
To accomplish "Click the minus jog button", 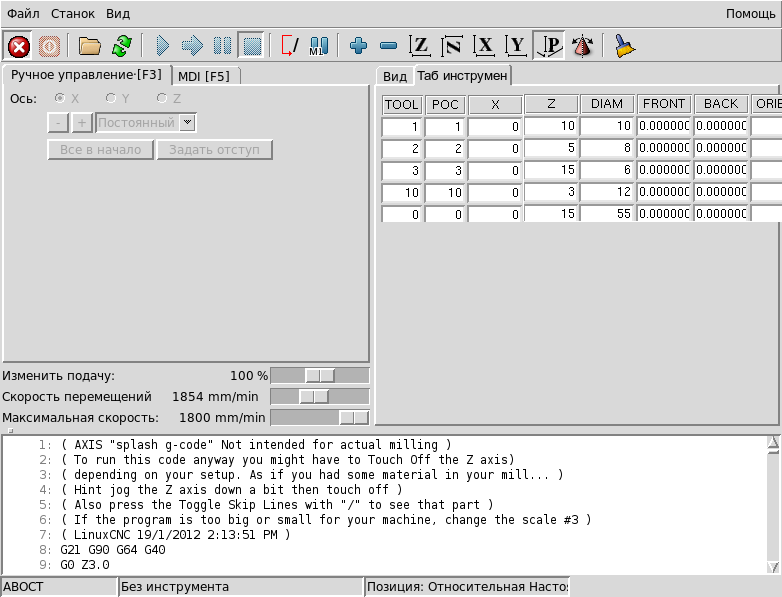I will point(58,123).
